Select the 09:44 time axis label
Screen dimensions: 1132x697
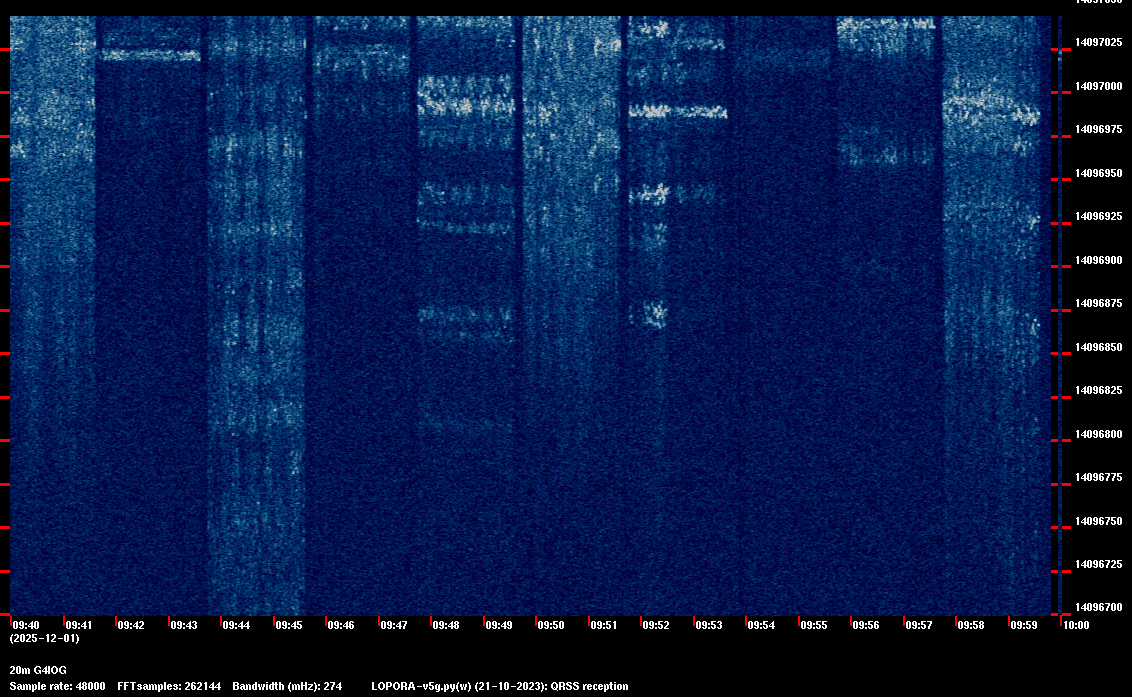(236, 625)
